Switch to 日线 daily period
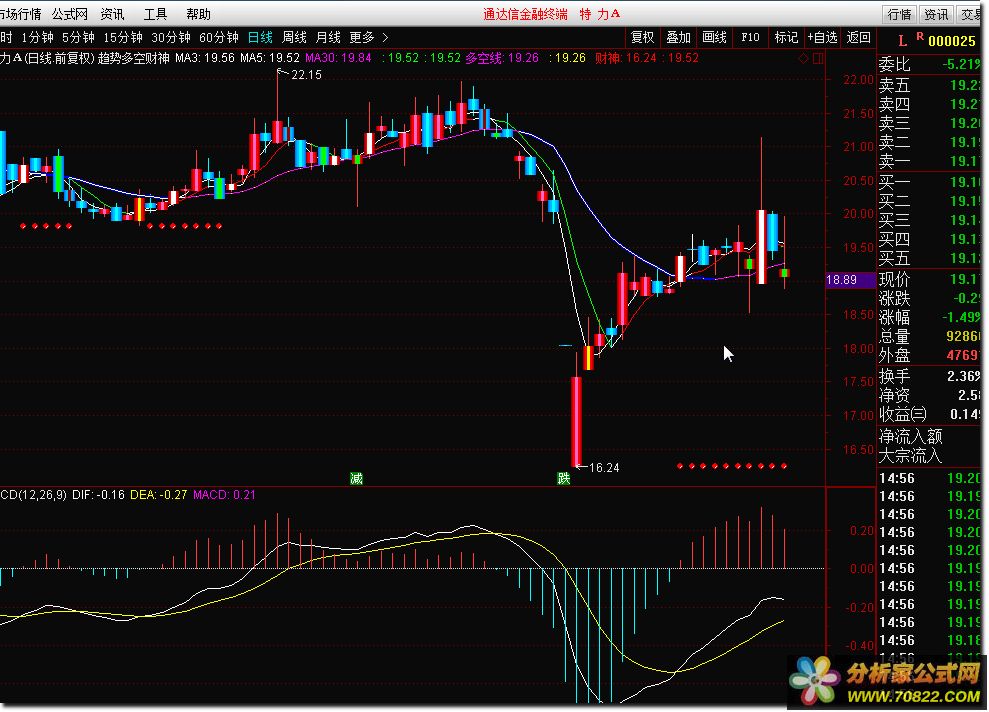Viewport: 989px width, 712px height. point(260,38)
